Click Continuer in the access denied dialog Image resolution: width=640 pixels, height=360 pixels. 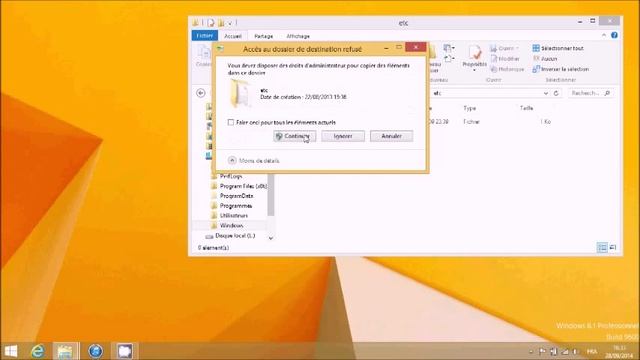click(295, 136)
